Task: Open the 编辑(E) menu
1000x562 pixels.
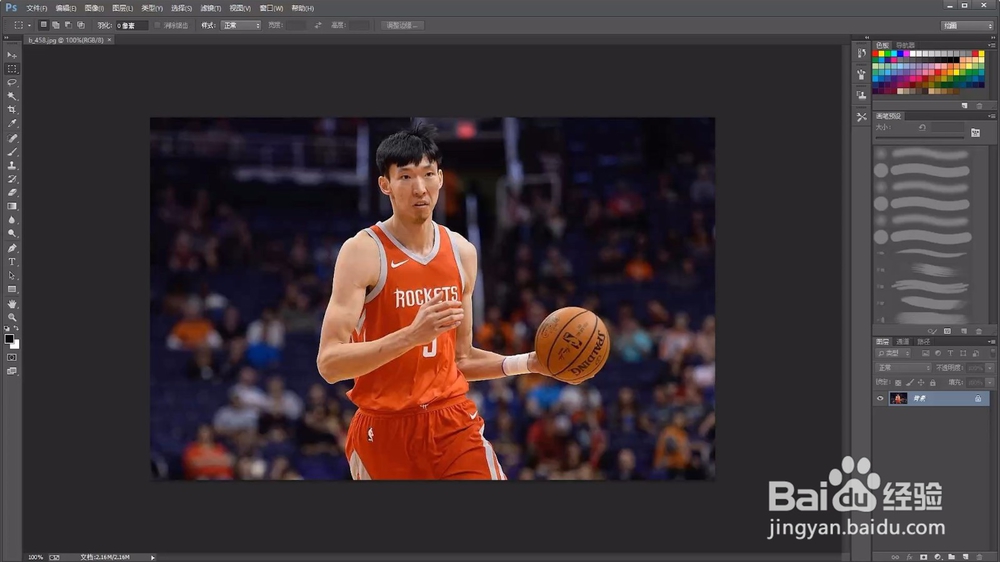Action: coord(66,8)
